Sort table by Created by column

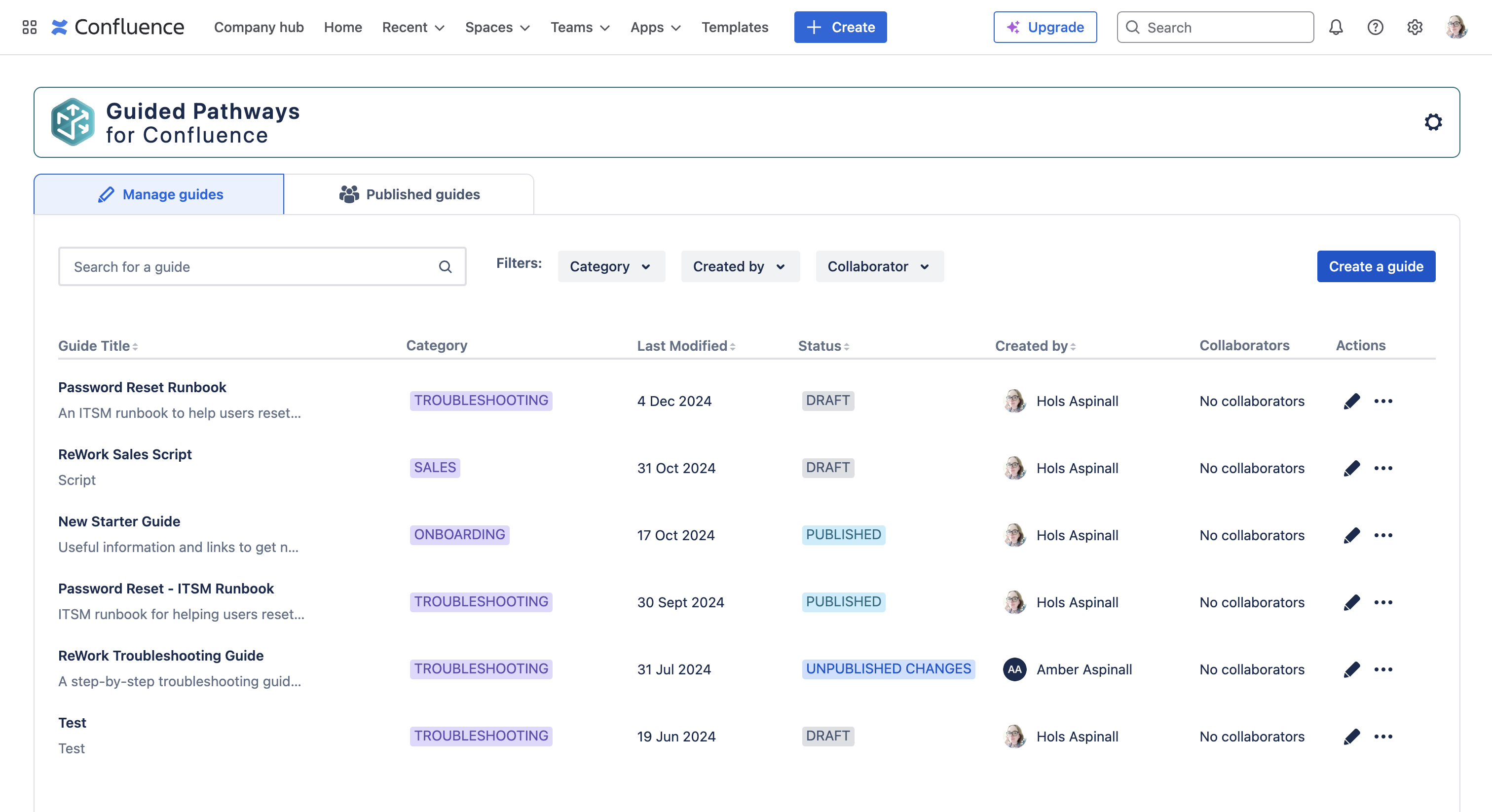pyautogui.click(x=1036, y=346)
